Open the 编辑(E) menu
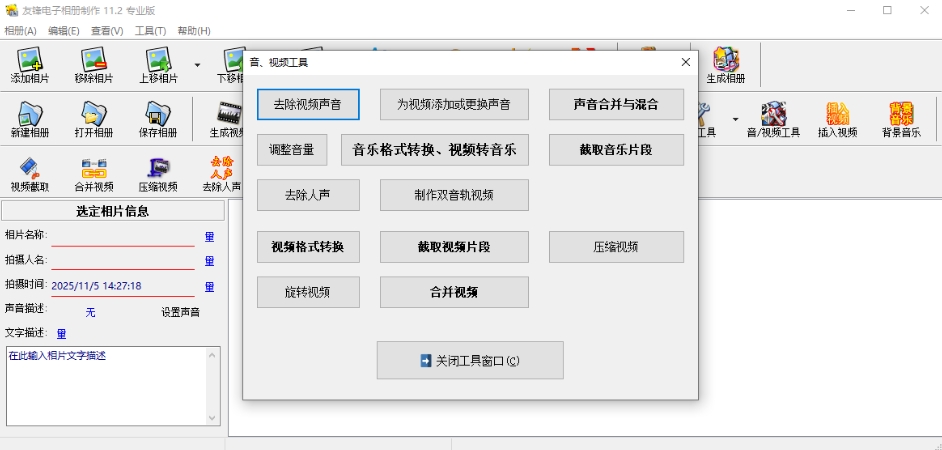Screen dimensions: 942x450 [x=63, y=31]
